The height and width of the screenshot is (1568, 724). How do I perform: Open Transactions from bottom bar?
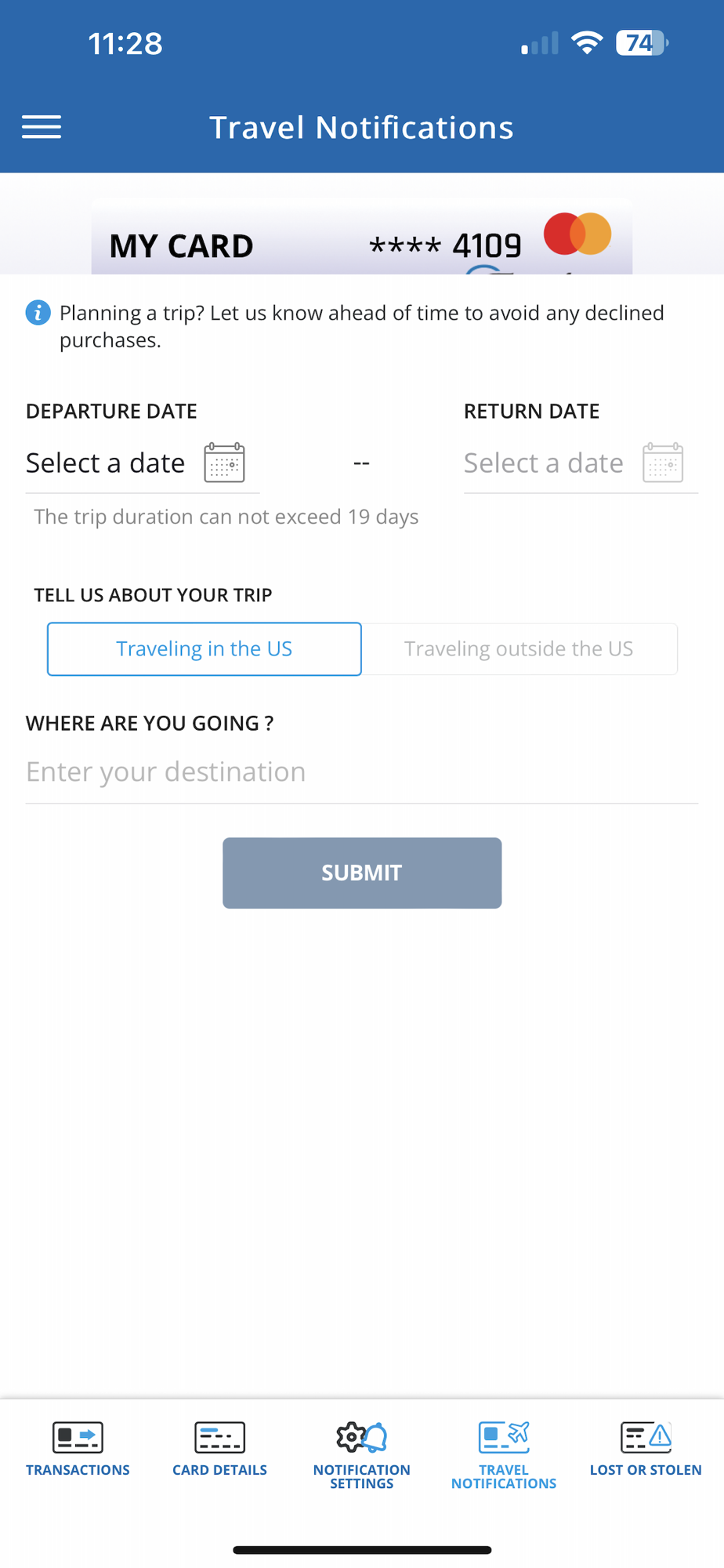pos(78,1449)
